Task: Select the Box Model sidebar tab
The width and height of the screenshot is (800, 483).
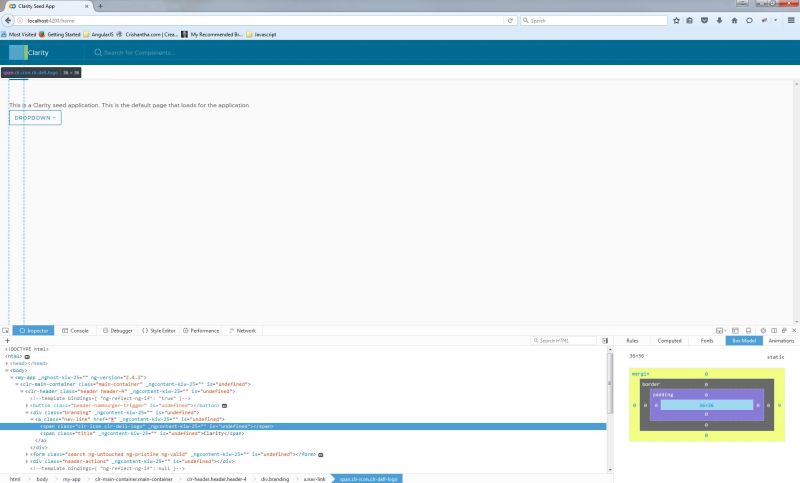Action: (x=744, y=340)
